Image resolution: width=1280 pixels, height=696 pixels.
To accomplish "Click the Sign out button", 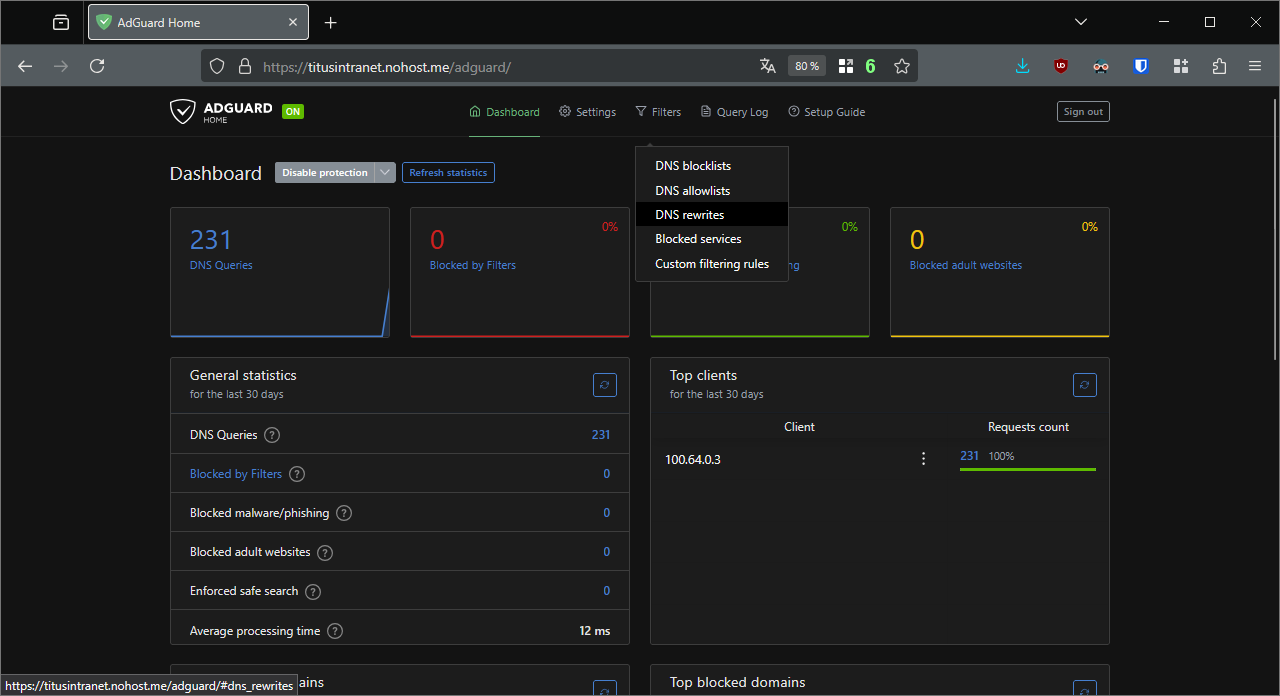I will [1083, 112].
